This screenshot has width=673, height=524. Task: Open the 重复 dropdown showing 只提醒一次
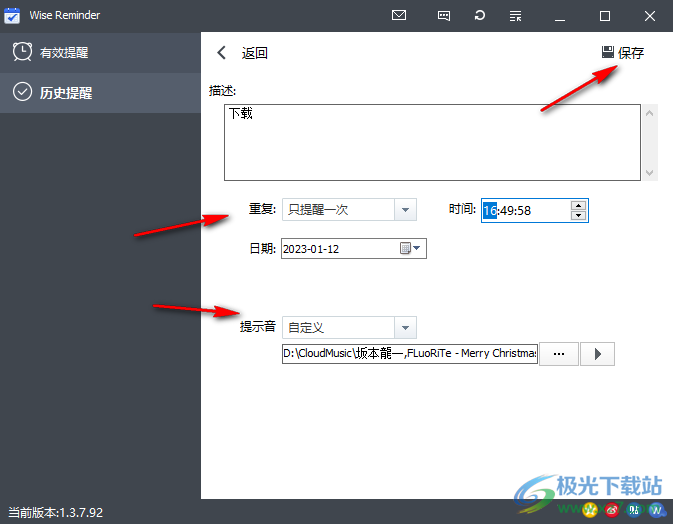pos(349,209)
